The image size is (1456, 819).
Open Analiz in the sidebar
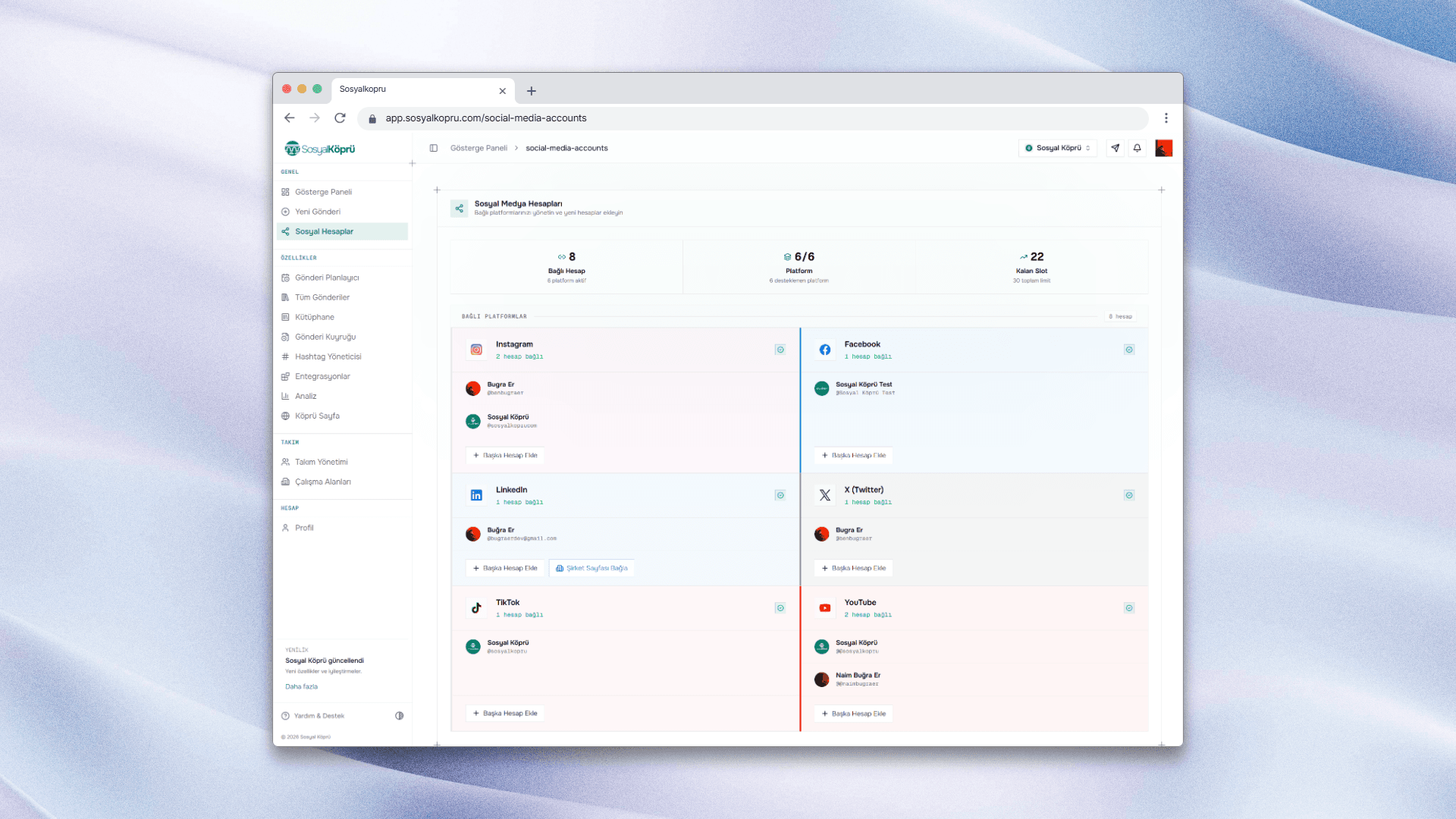[x=344, y=397]
